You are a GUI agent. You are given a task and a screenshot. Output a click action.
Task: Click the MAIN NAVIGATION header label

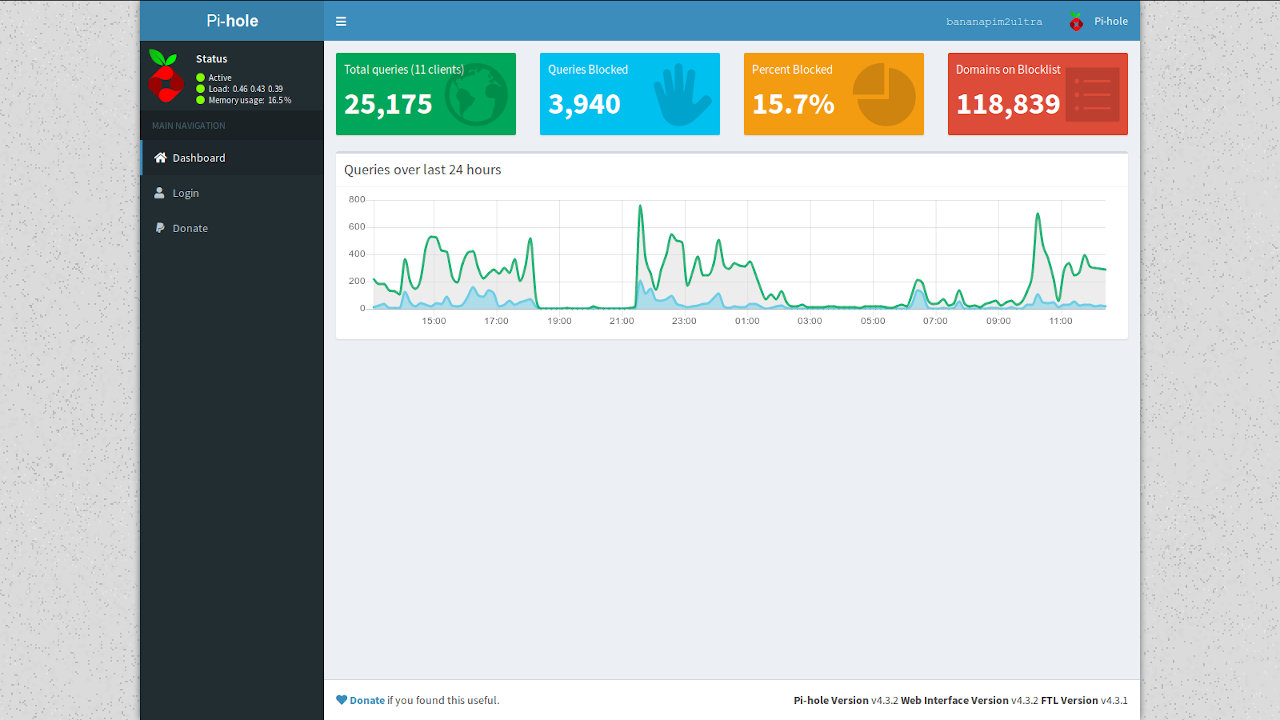[189, 125]
